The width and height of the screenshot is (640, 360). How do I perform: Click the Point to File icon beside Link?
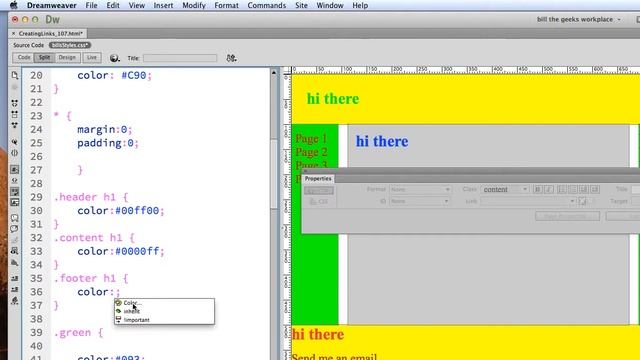(582, 201)
